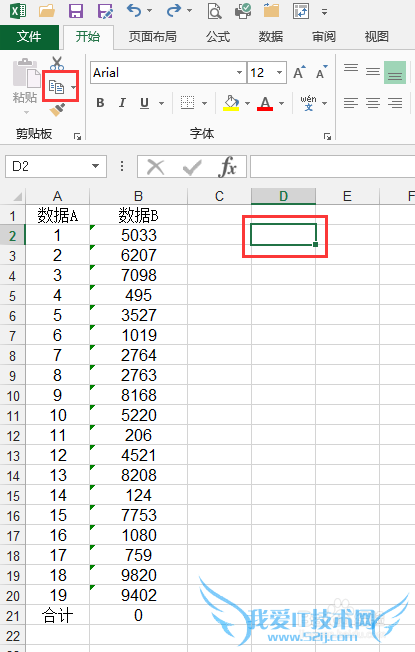
Task: Click the Save As disk-with-pencil icon
Action: point(105,11)
